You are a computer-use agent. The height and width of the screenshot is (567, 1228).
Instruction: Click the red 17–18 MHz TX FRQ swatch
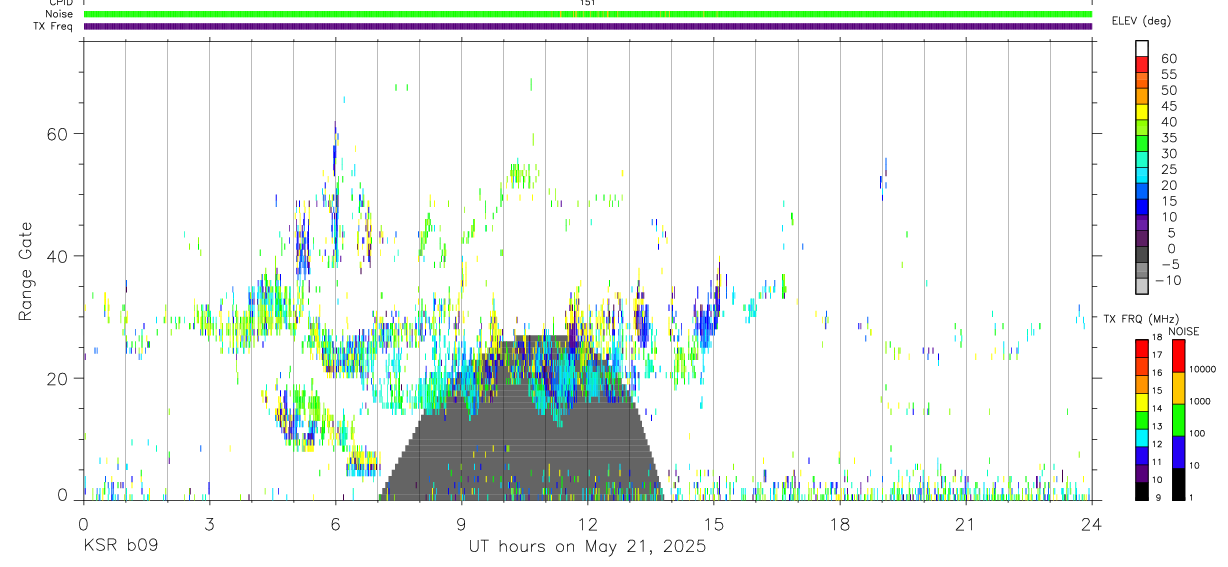click(1142, 349)
